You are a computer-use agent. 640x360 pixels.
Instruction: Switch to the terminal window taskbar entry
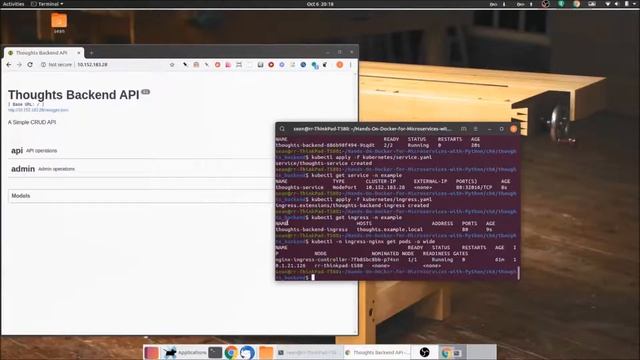[308, 352]
